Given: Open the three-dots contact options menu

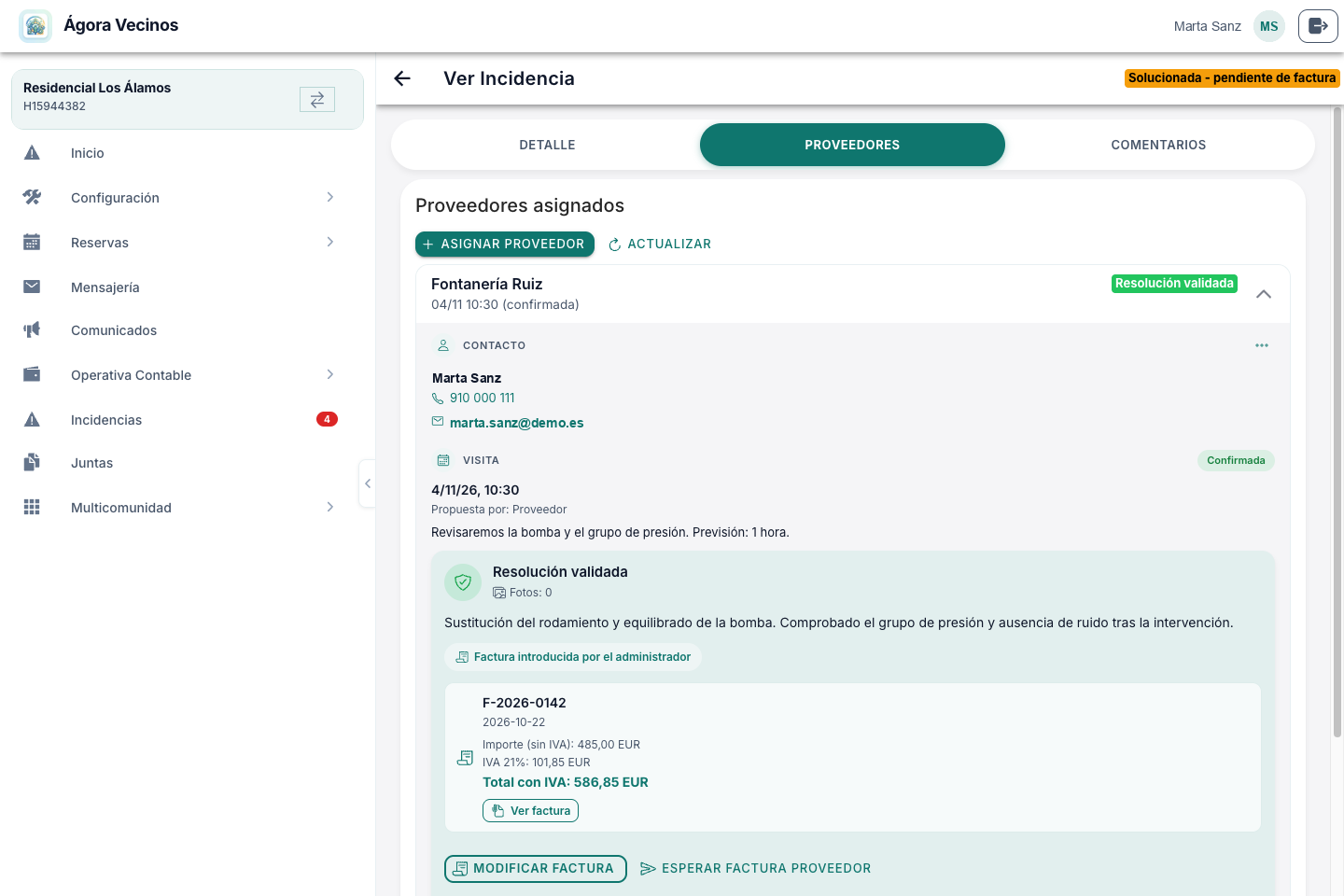Looking at the screenshot, I should 1262,345.
